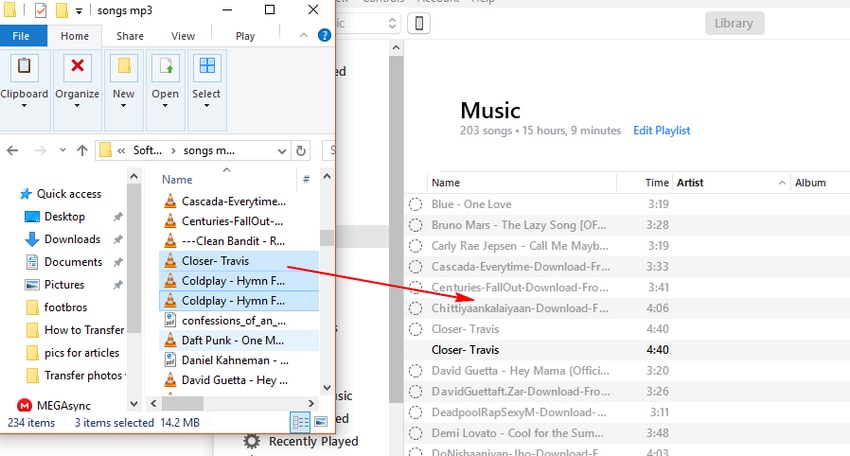Open the pics for articles folder
This screenshot has height=456, width=850.
tap(73, 353)
